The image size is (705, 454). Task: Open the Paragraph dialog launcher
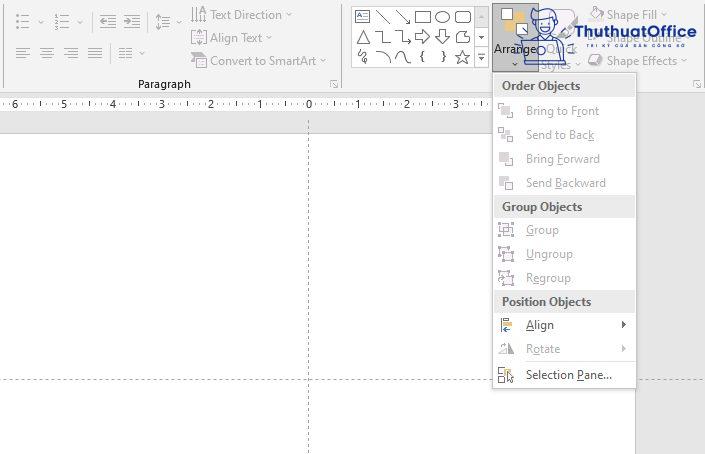click(334, 84)
